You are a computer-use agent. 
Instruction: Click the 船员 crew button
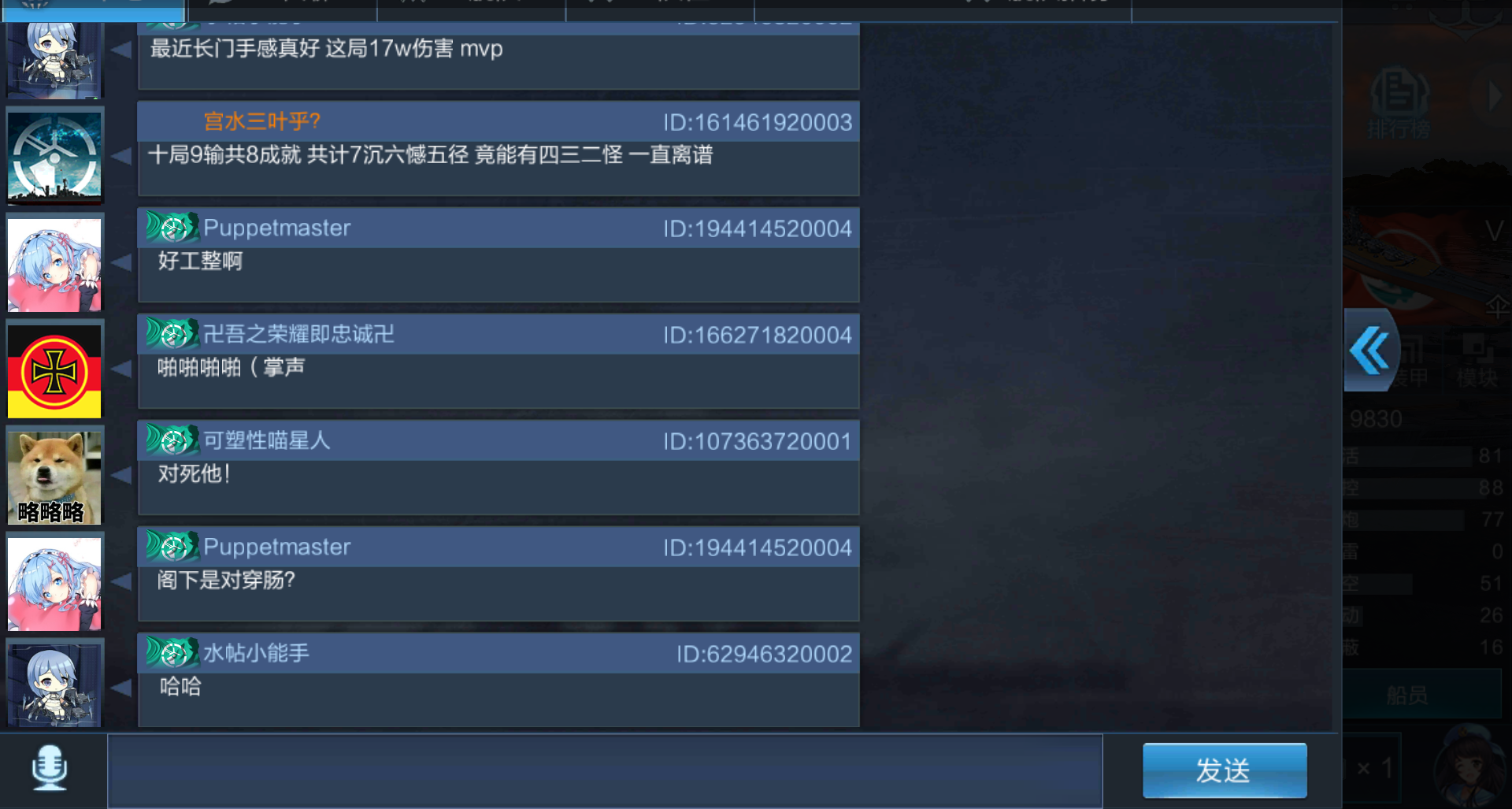(x=1407, y=696)
